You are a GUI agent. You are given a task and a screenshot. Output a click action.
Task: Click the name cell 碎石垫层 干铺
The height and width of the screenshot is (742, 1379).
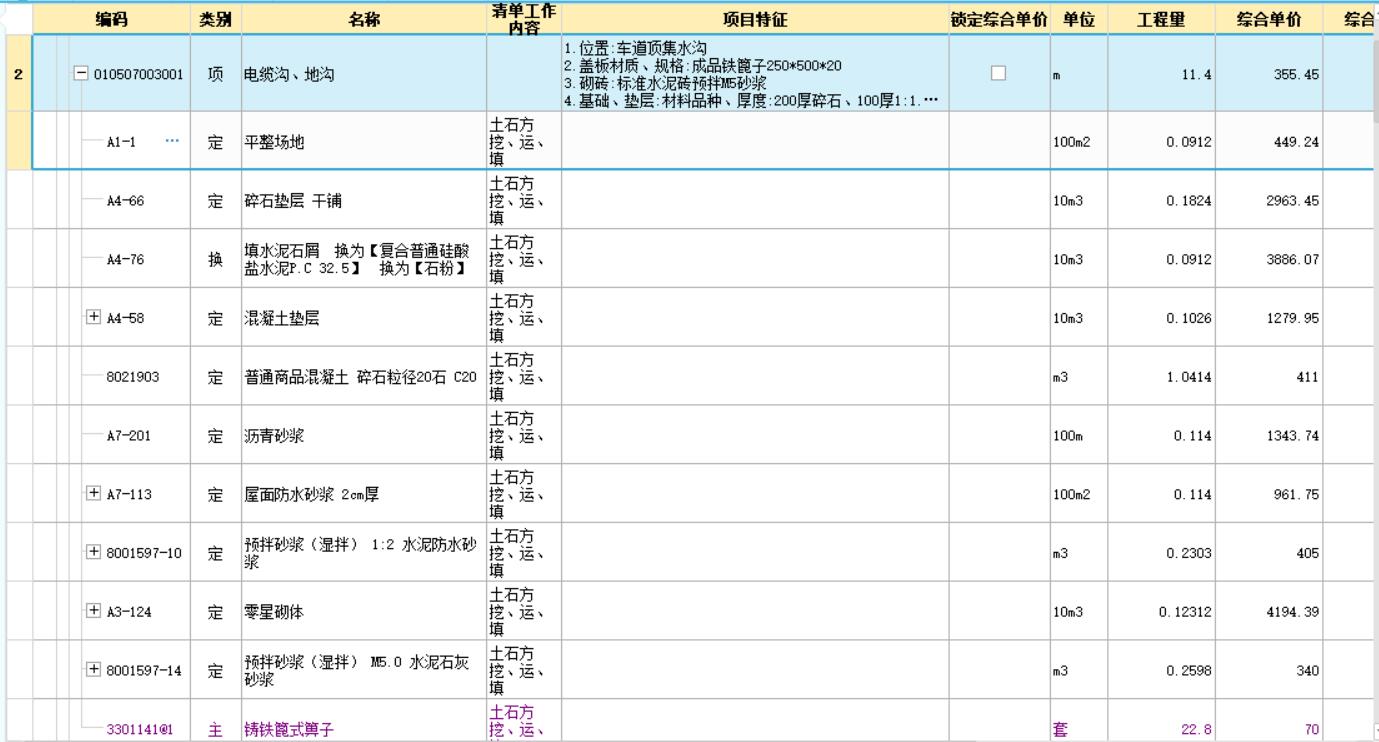pos(363,201)
